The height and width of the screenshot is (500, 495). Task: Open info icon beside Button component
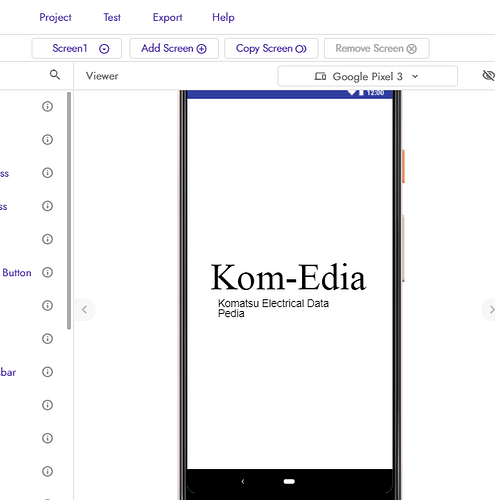[48, 272]
